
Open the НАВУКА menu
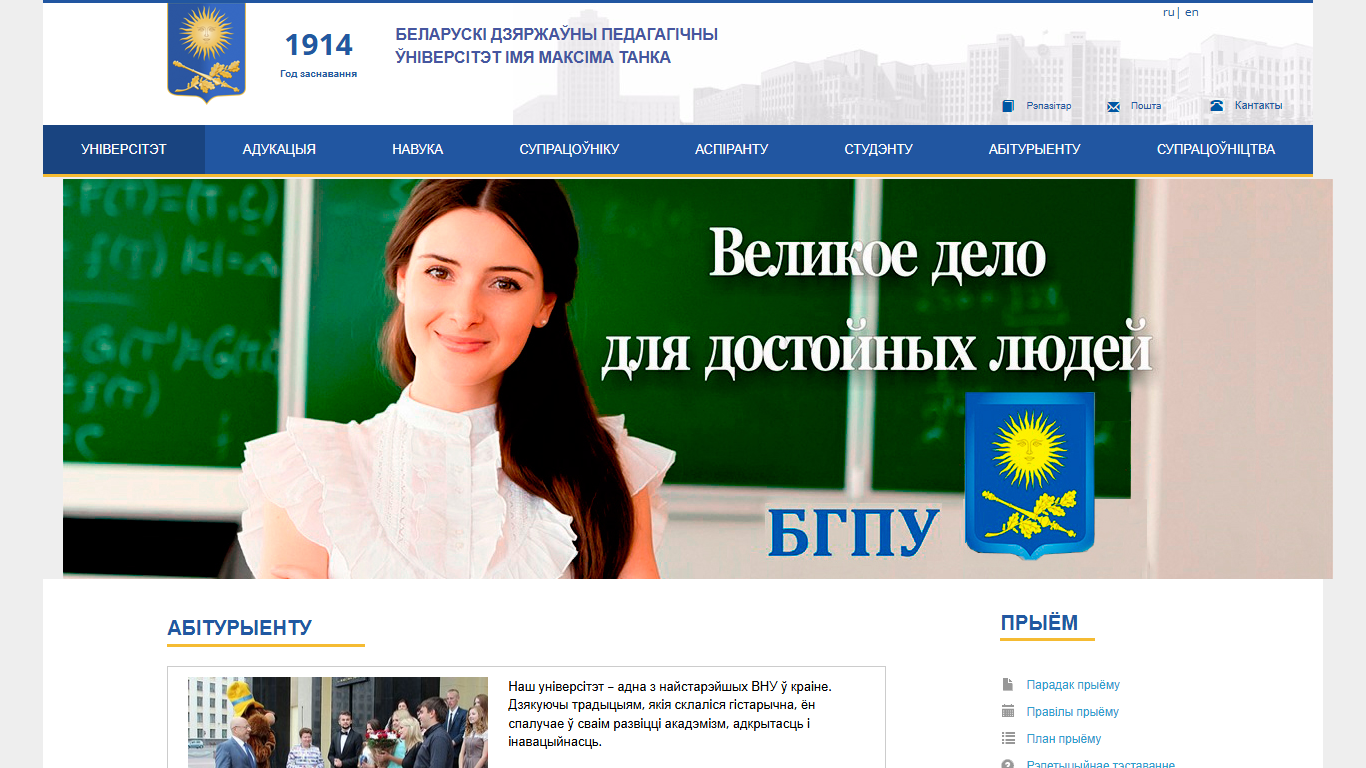point(417,149)
